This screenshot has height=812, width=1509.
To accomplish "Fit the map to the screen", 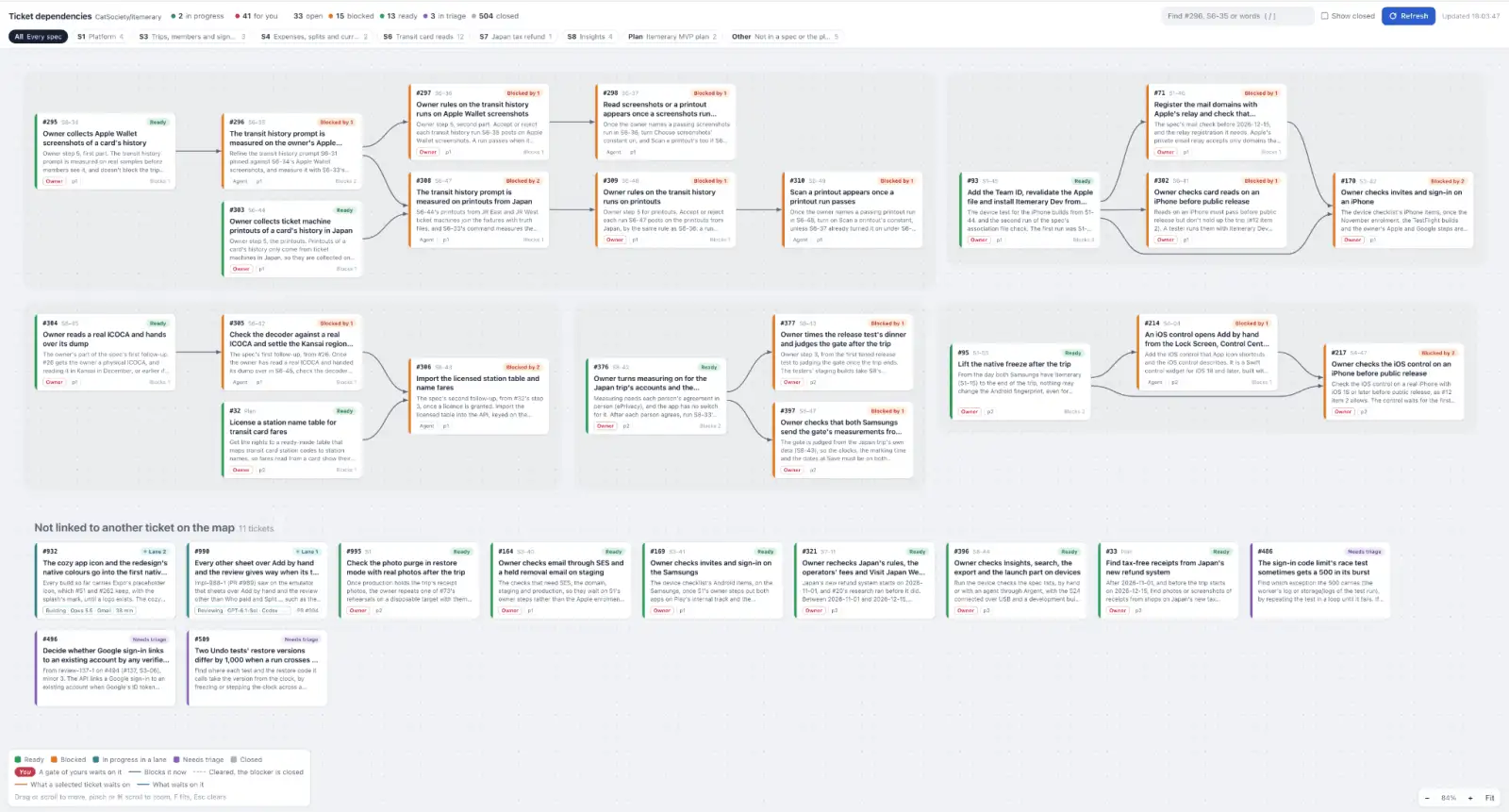I will pos(1490,798).
